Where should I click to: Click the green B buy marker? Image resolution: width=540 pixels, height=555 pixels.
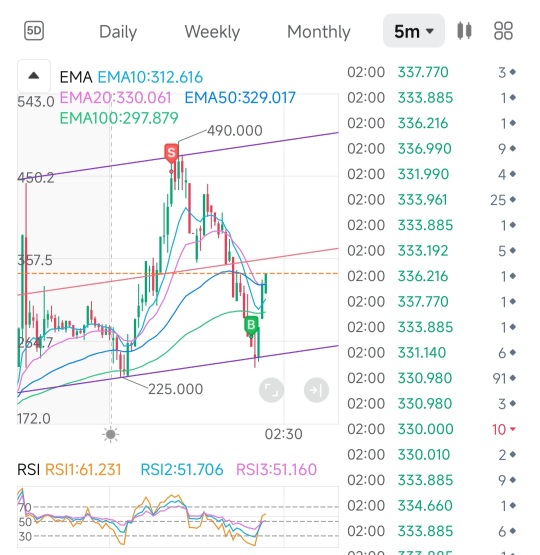251,325
